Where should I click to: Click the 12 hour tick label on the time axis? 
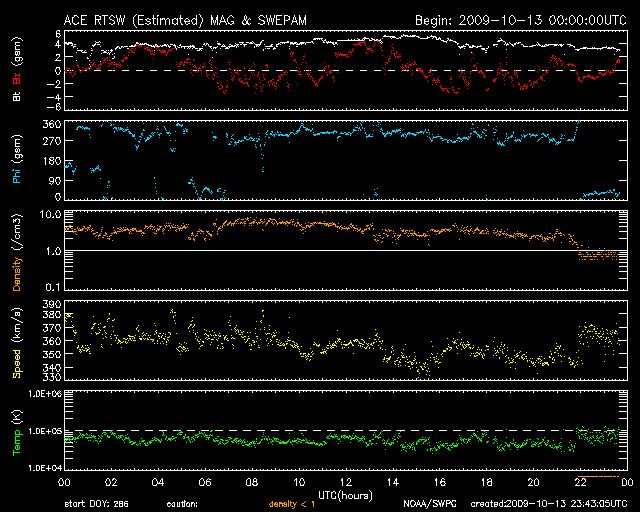344,482
